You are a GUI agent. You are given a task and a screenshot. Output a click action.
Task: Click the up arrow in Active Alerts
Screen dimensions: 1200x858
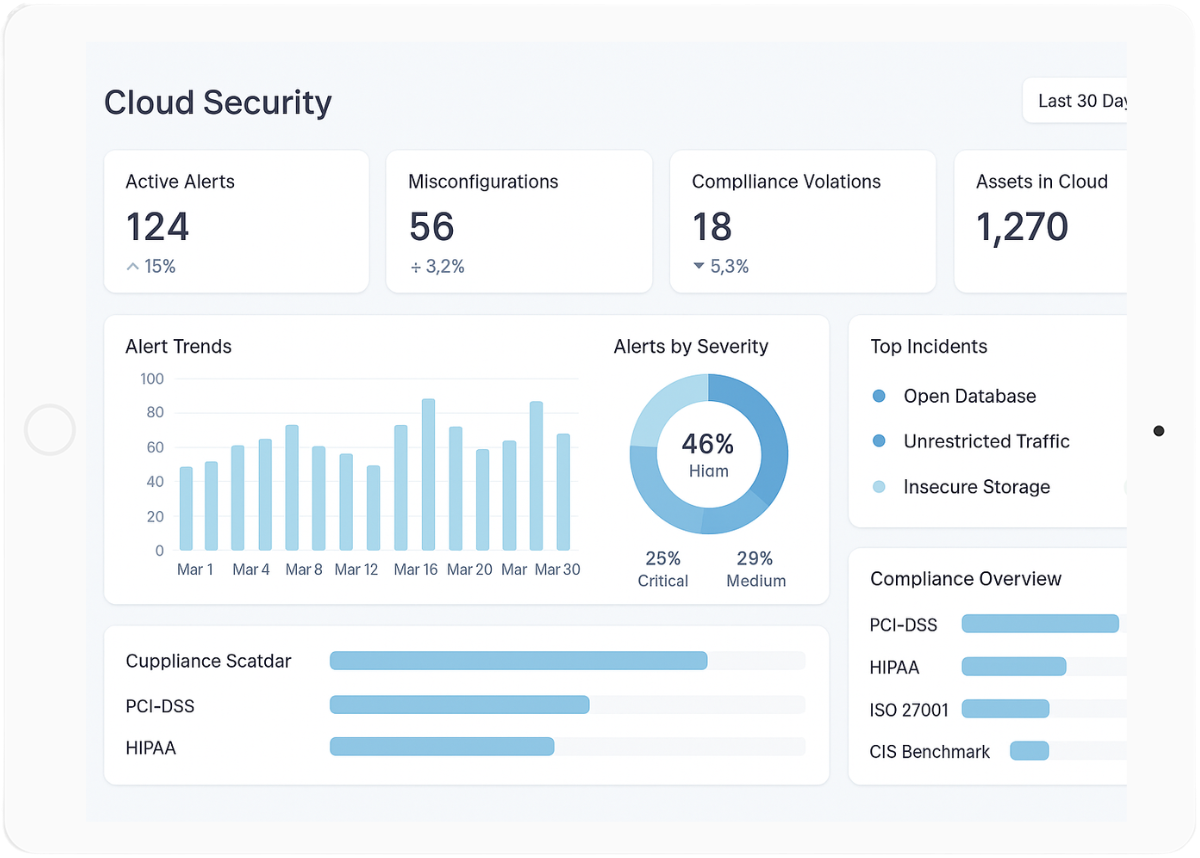[x=132, y=267]
